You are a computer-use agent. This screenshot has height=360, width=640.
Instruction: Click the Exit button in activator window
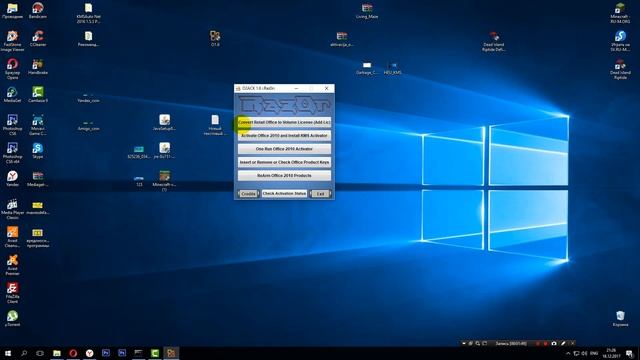pyautogui.click(x=320, y=193)
